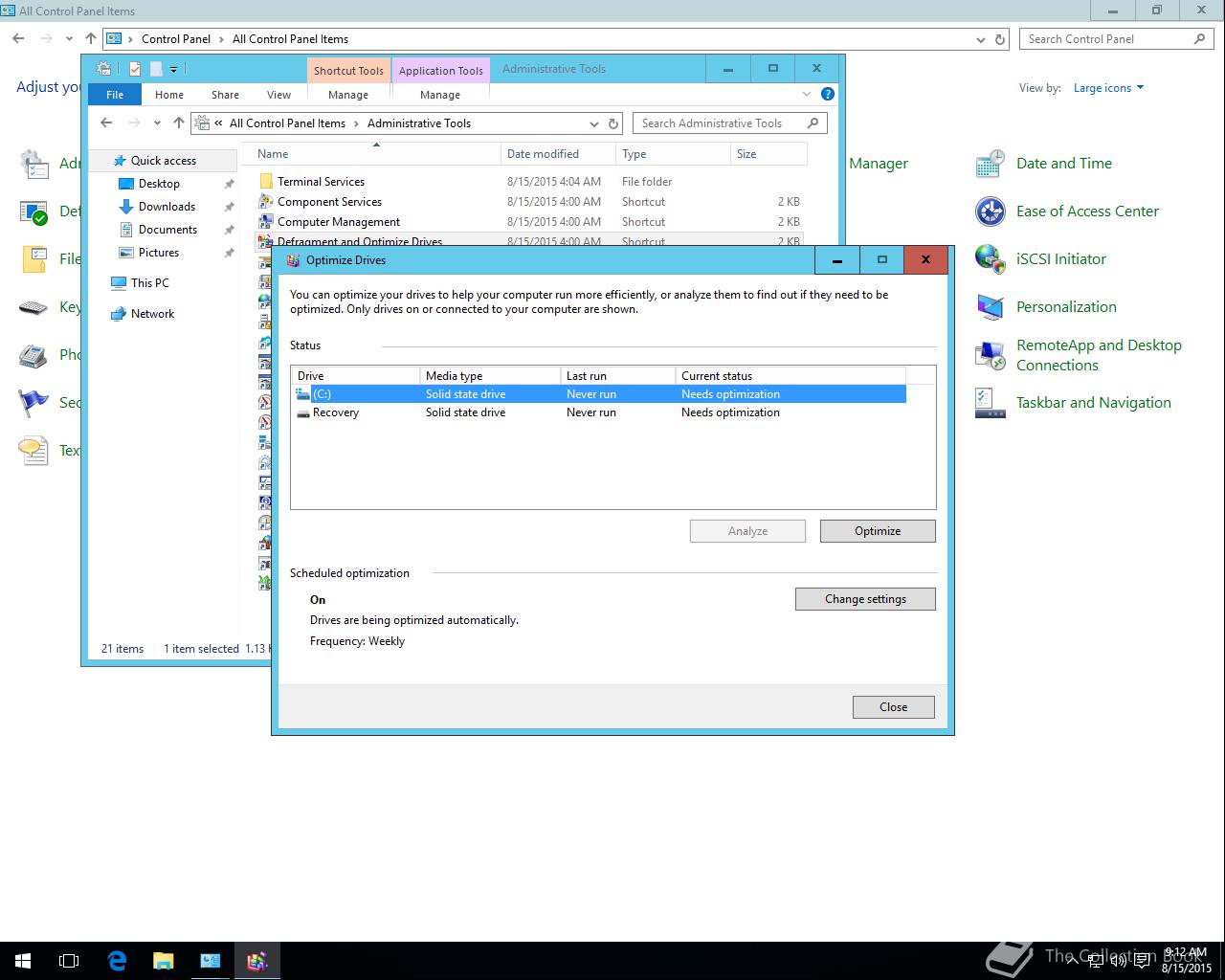Click the Analyze button

coord(747,531)
